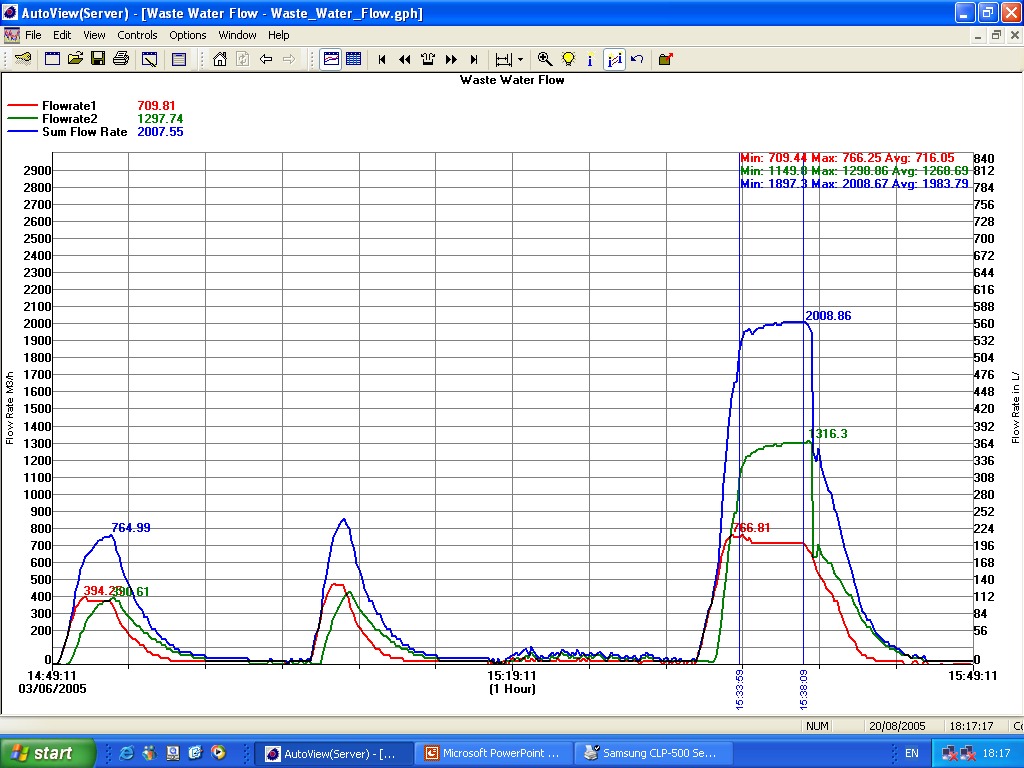The image size is (1024, 768).
Task: Open the time span dropdown arrow
Action: point(520,59)
